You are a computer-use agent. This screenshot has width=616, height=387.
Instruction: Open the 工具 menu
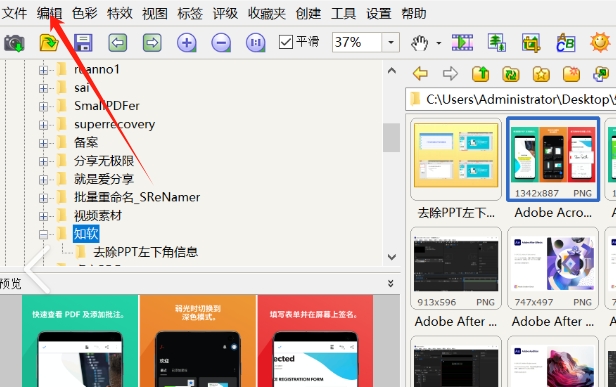tap(343, 13)
